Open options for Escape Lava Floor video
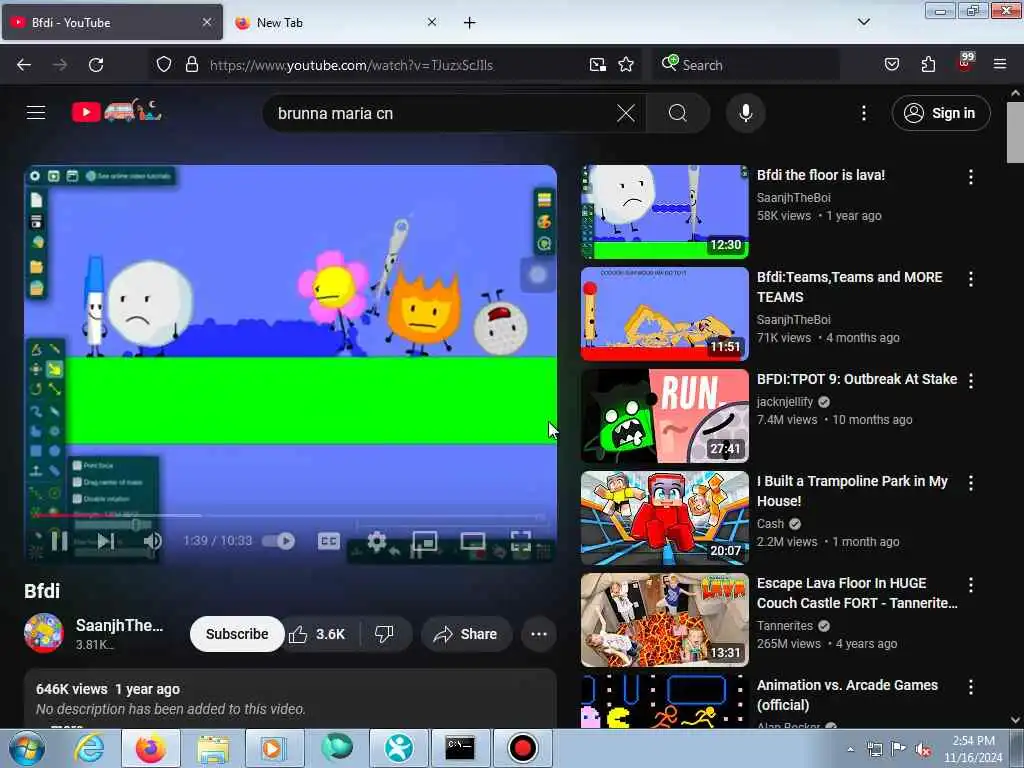Image resolution: width=1024 pixels, height=768 pixels. tap(970, 584)
